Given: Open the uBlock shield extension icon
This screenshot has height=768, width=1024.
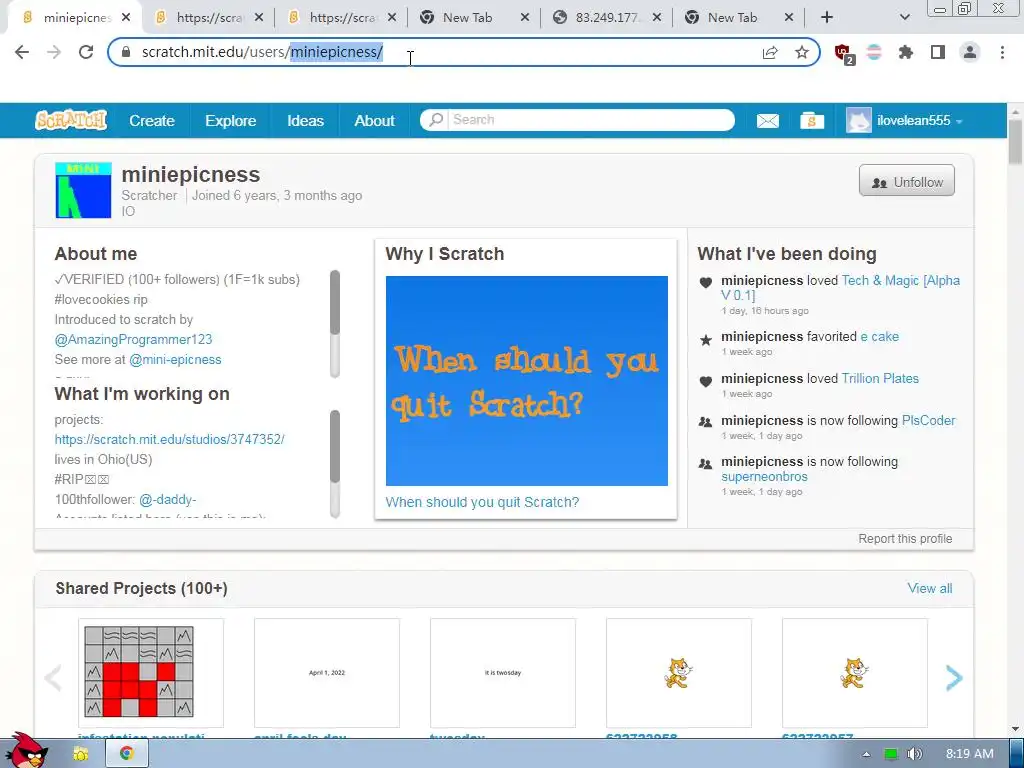Looking at the screenshot, I should point(843,53).
